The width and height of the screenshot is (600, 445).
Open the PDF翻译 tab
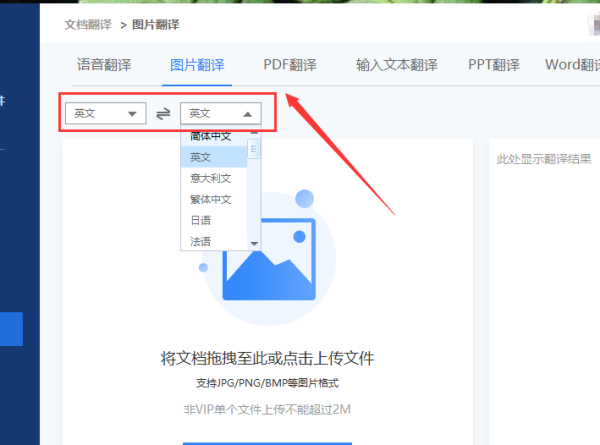[x=290, y=65]
